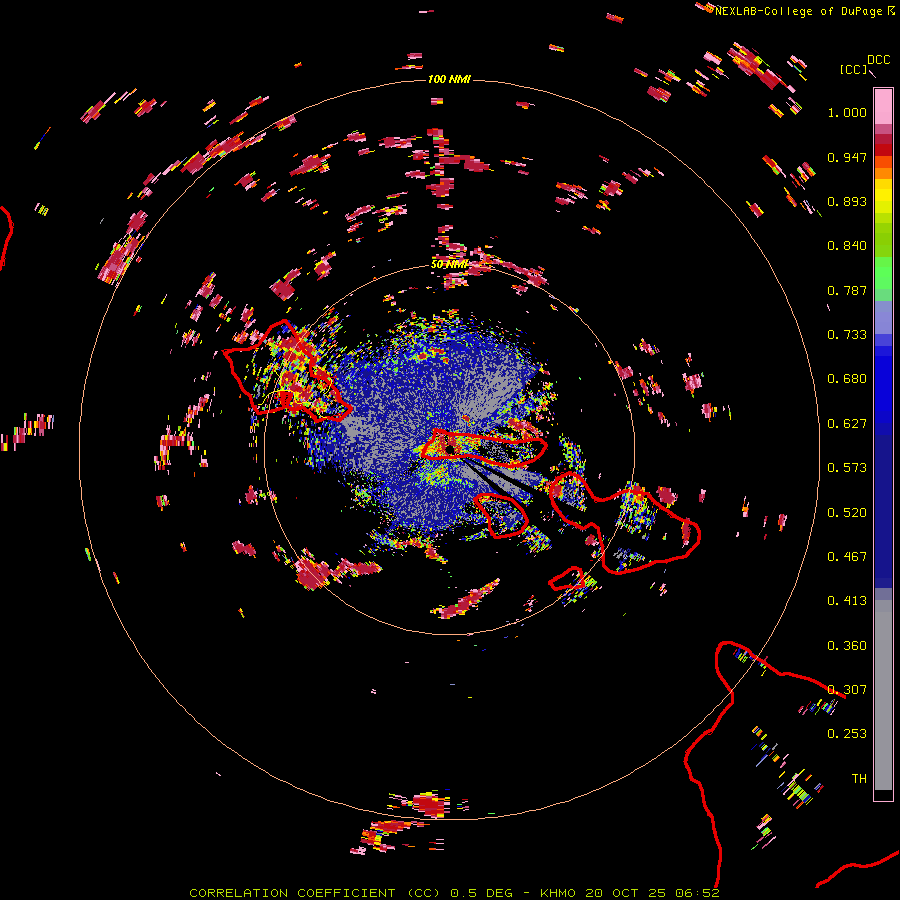Click the 100 NMI range ring label

coord(449,79)
